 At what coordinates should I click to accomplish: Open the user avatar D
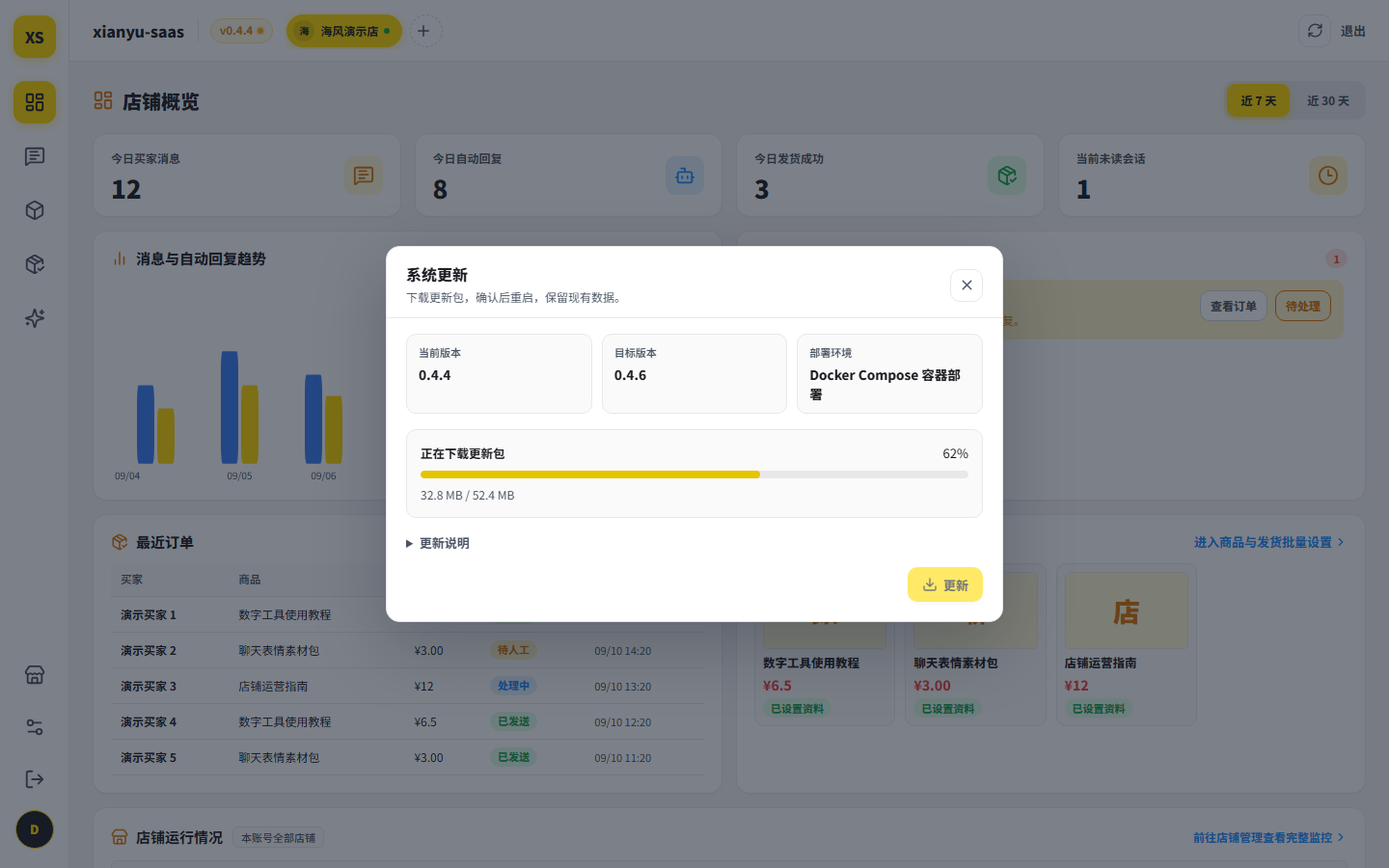pos(35,829)
